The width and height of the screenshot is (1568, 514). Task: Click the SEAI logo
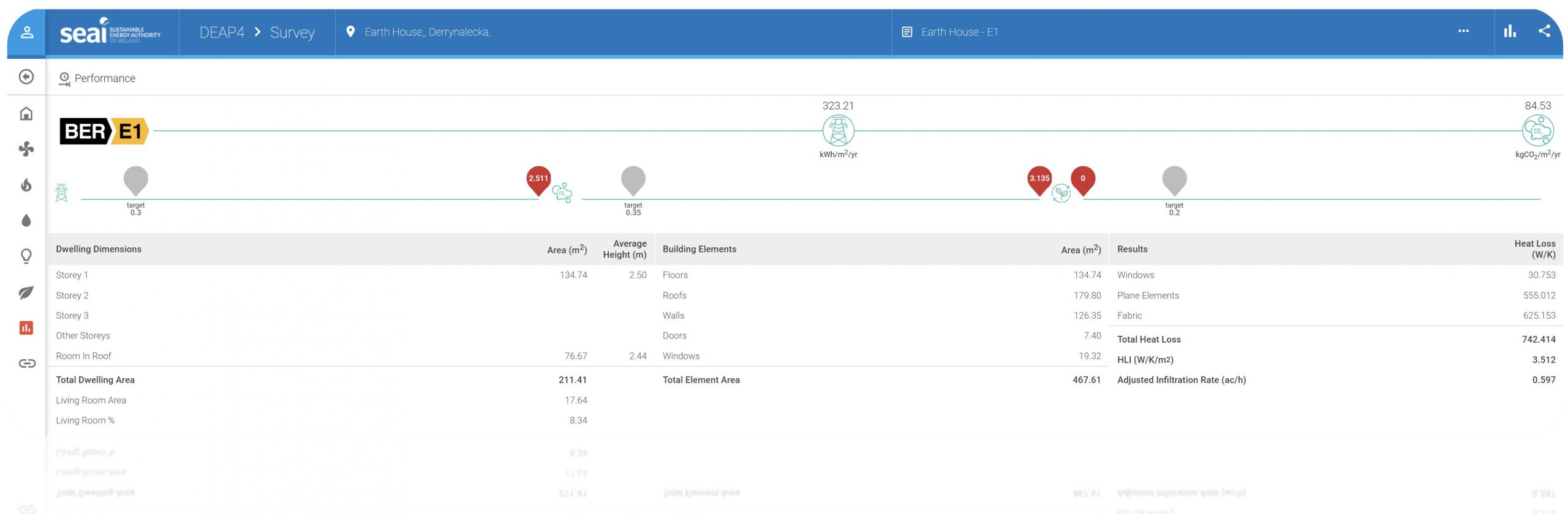click(x=110, y=32)
